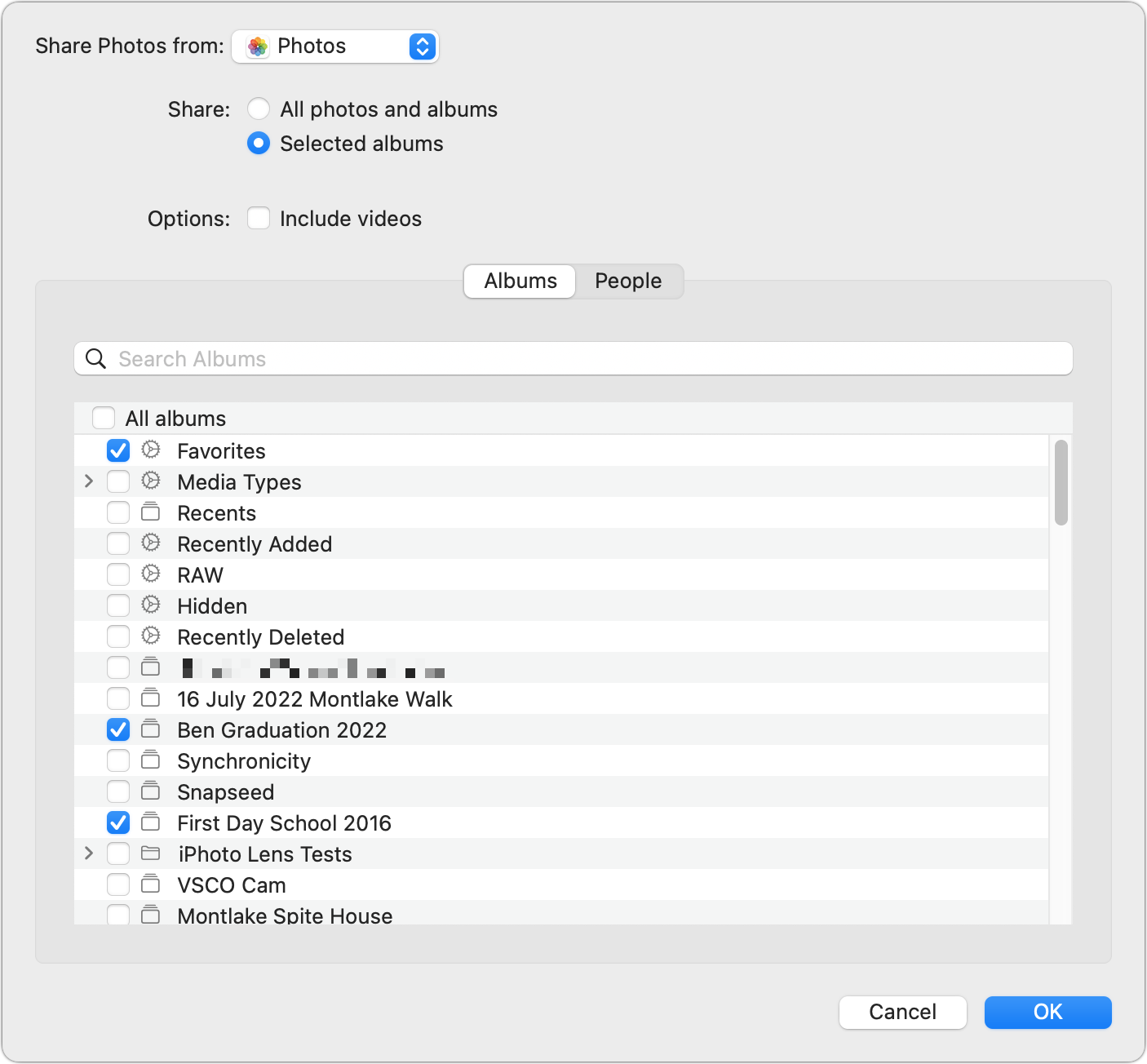Click the smart album icon beside Favorites
This screenshot has height=1064, width=1147.
[151, 450]
